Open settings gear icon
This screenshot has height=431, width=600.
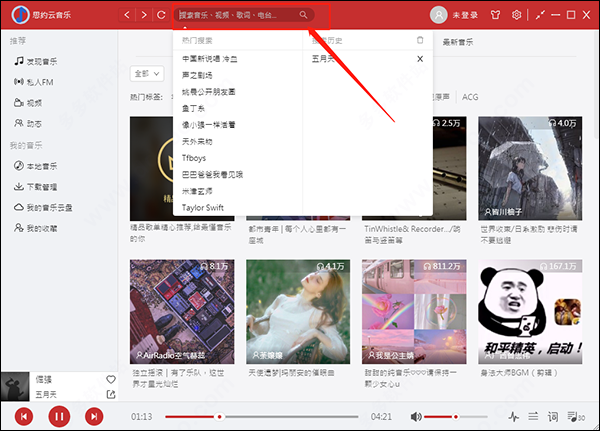[517, 15]
